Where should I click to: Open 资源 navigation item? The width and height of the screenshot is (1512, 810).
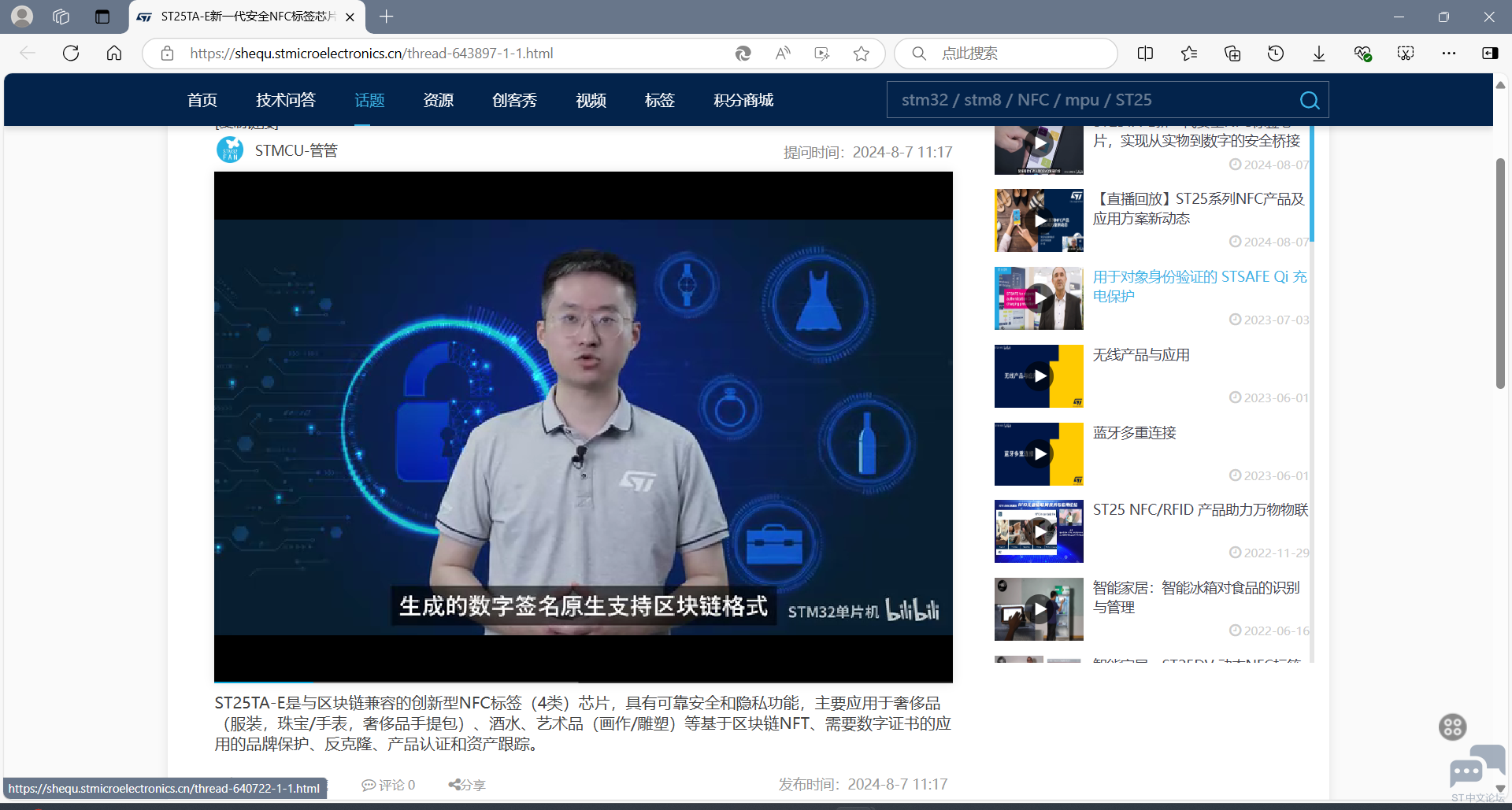tap(439, 100)
